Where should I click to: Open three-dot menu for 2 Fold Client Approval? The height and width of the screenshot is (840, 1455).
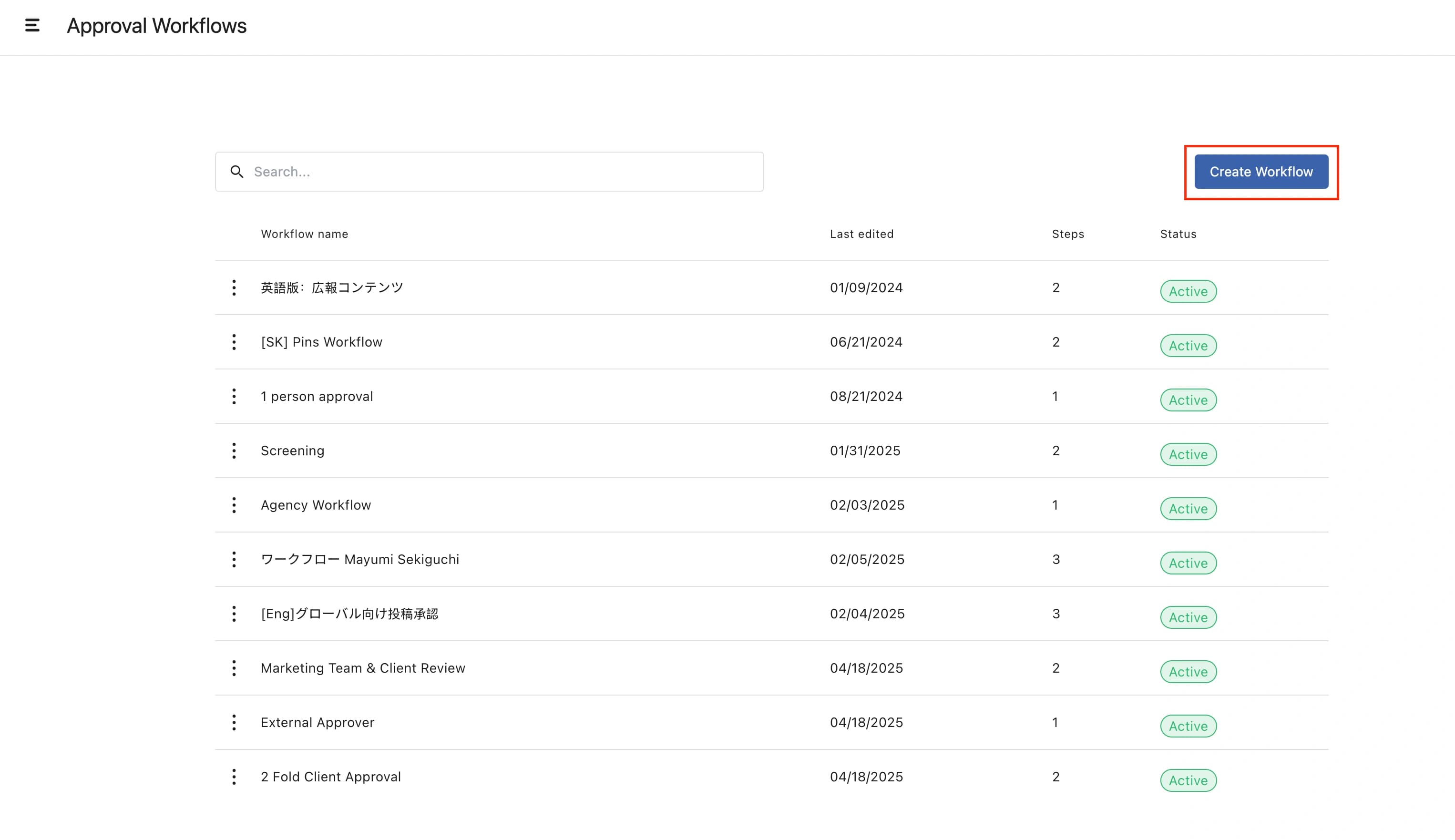tap(234, 777)
